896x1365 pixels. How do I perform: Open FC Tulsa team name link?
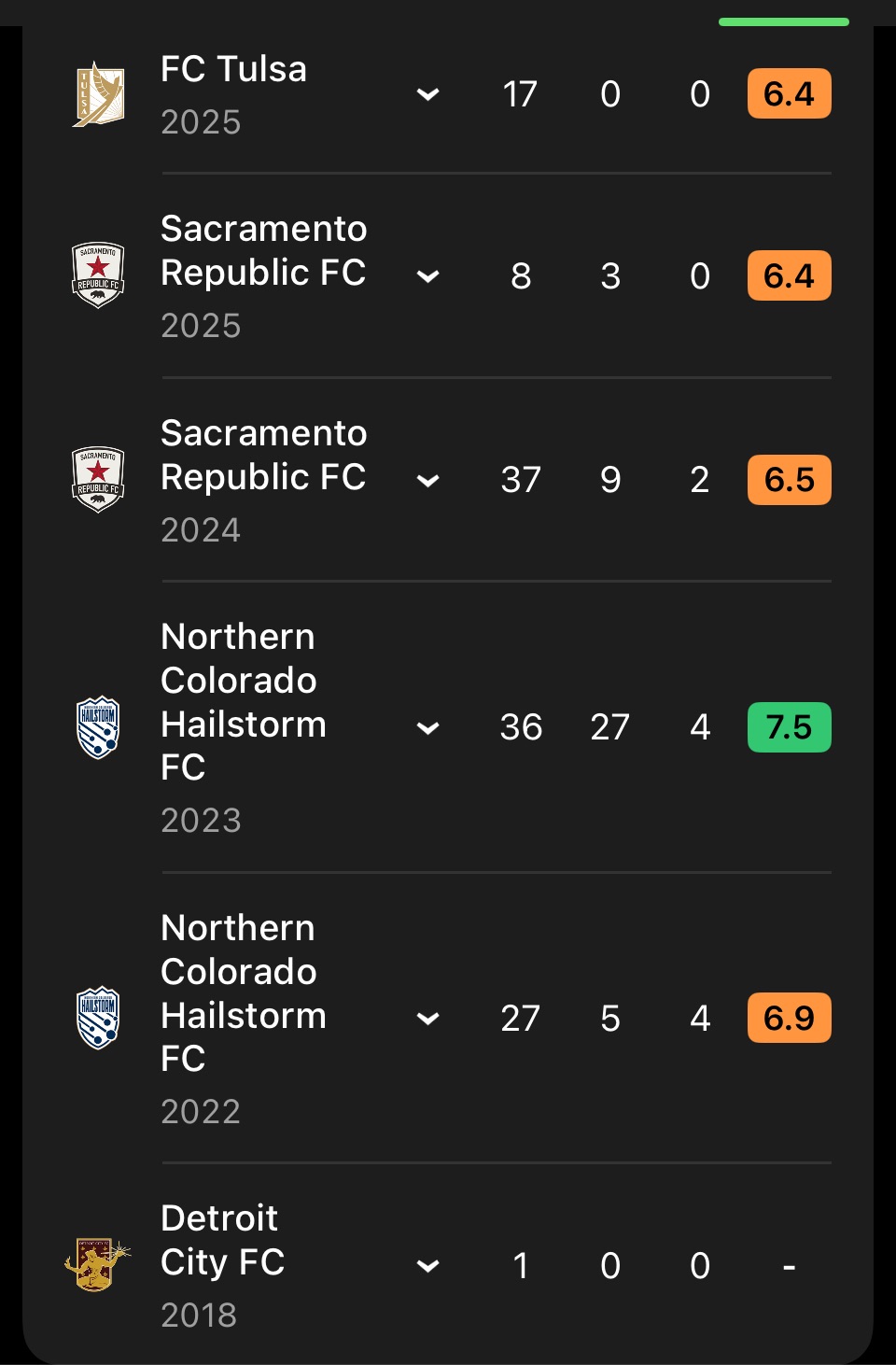pyautogui.click(x=233, y=70)
